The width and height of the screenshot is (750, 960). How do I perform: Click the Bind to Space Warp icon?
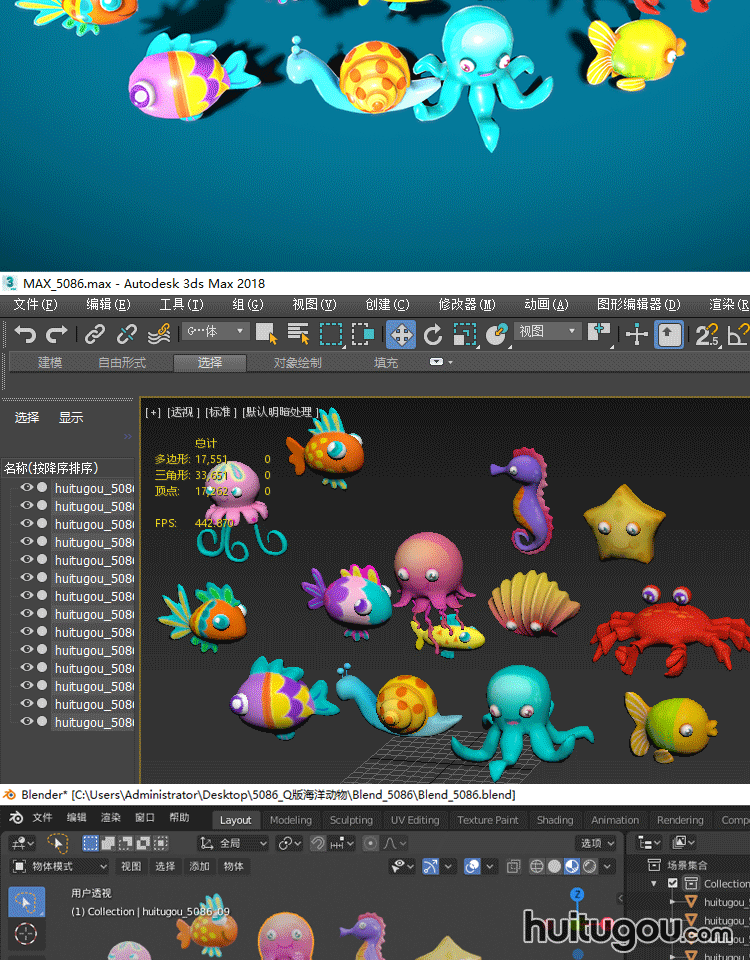click(x=158, y=334)
